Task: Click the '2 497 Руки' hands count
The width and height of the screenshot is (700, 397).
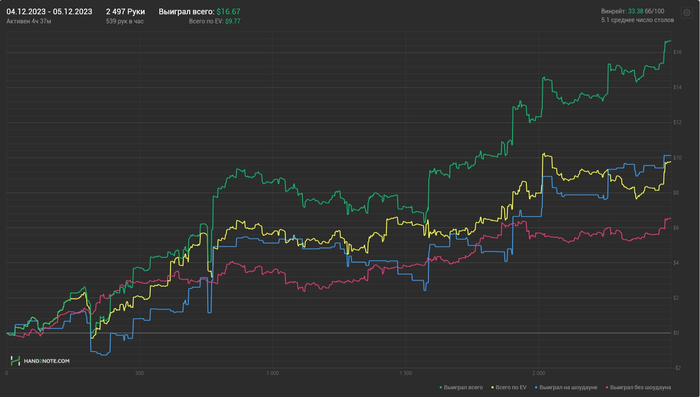Action: click(125, 12)
